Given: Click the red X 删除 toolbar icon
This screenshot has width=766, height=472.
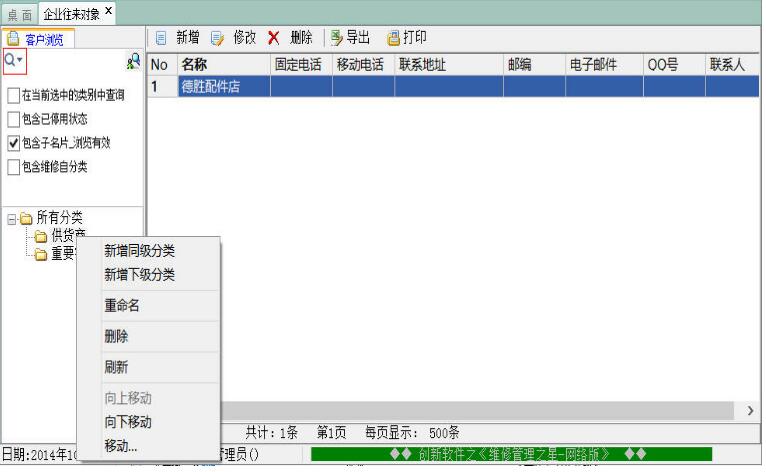Looking at the screenshot, I should pyautogui.click(x=274, y=38).
